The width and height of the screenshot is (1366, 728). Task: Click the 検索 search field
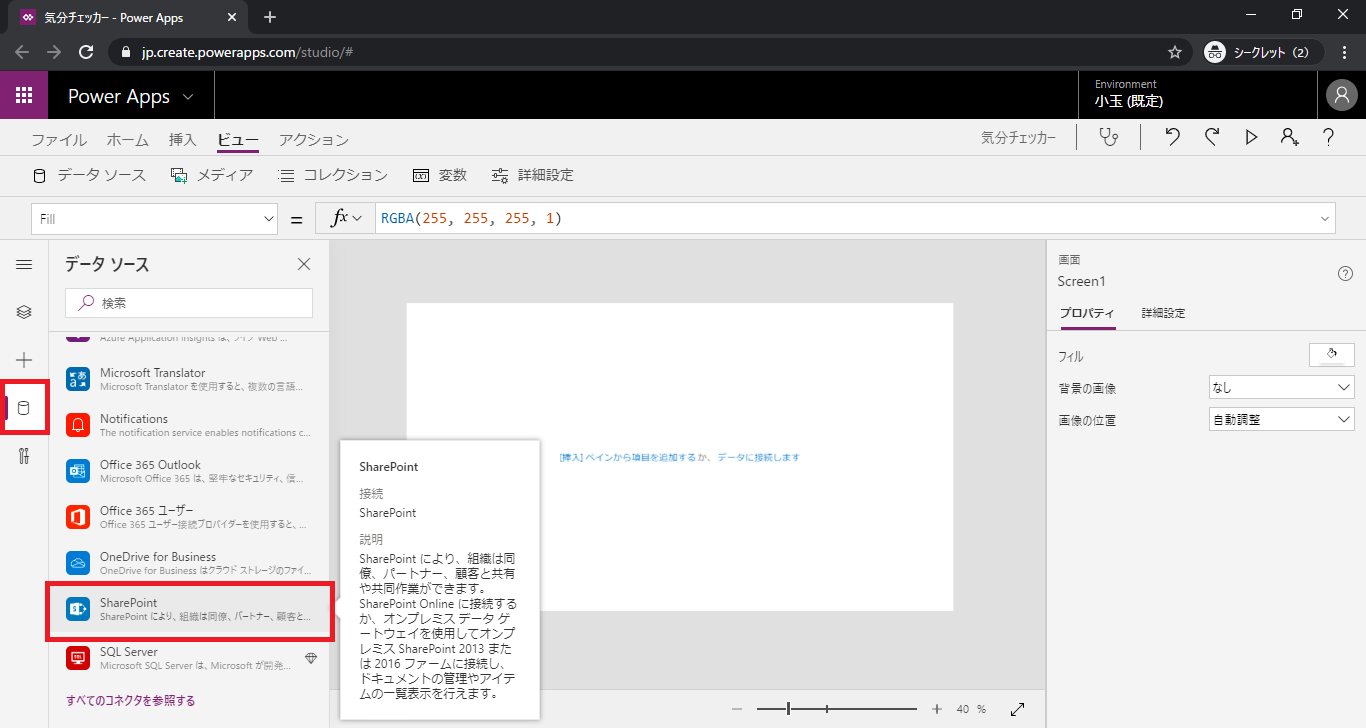coord(189,303)
